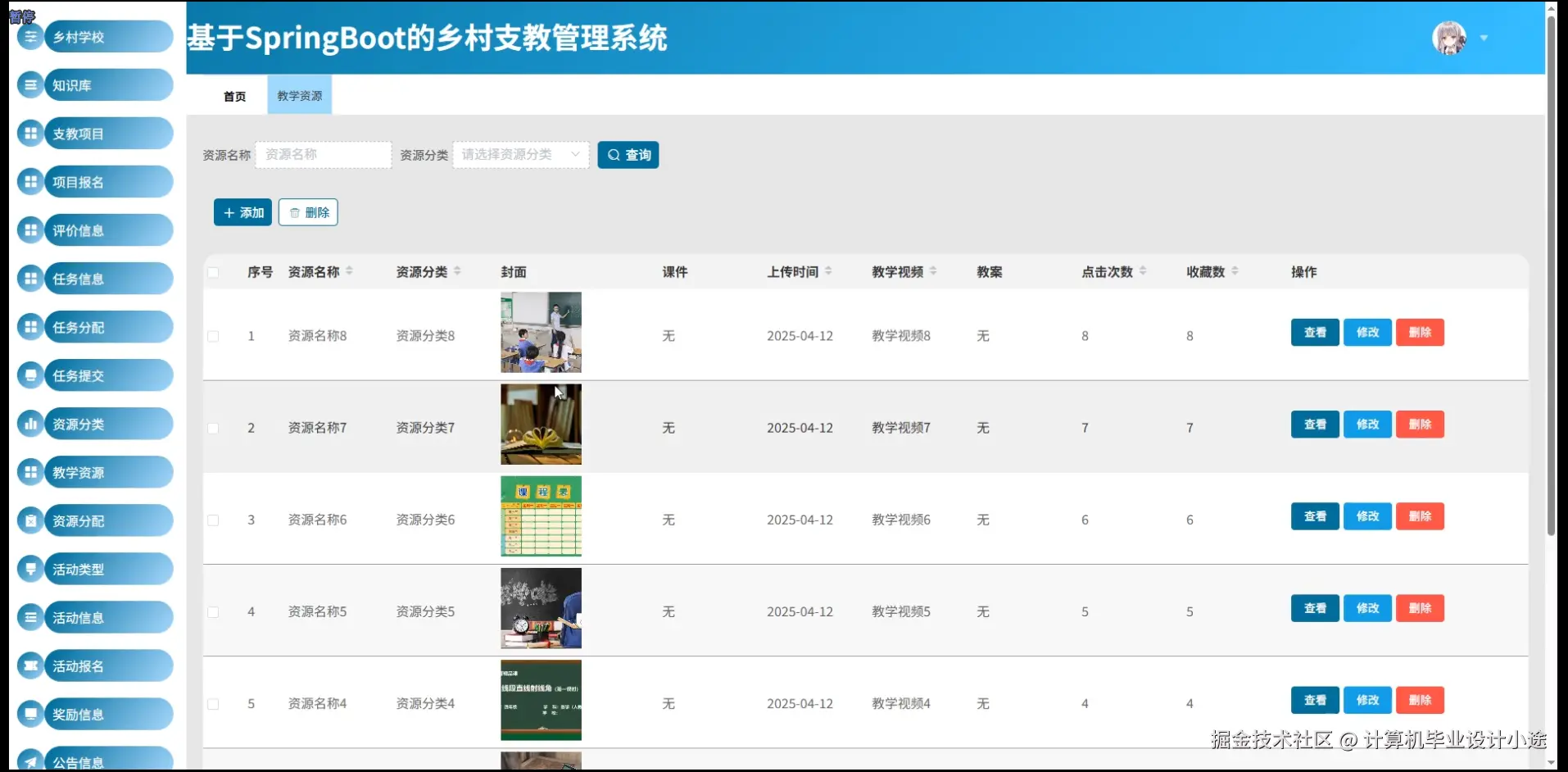Open 活动信息 in the sidebar
Viewport: 1568px width, 772px height.
(x=109, y=617)
